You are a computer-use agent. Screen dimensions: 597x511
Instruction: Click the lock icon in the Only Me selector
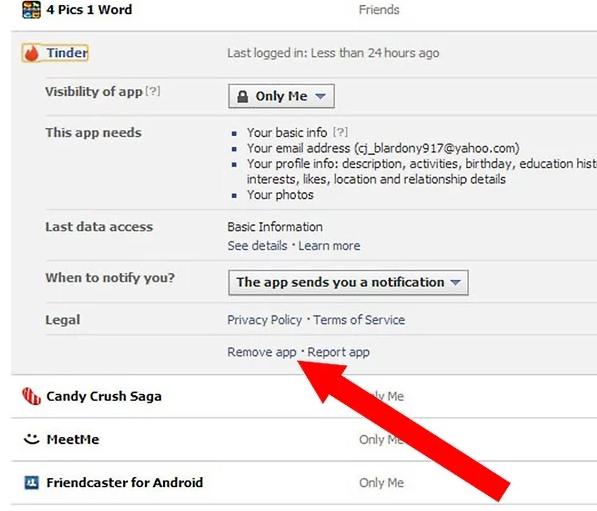[243, 96]
